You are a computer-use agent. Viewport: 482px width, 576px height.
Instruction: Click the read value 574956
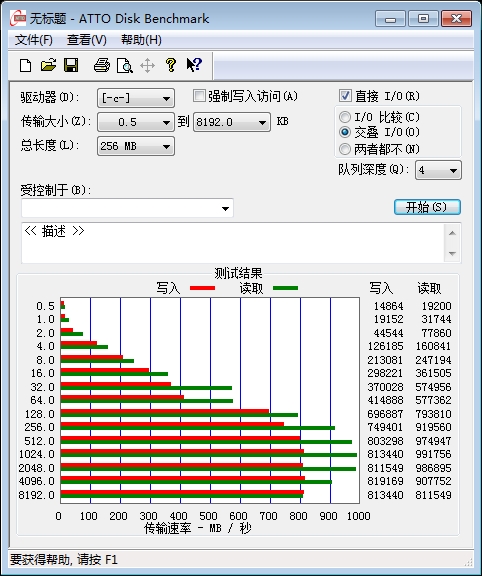433,387
